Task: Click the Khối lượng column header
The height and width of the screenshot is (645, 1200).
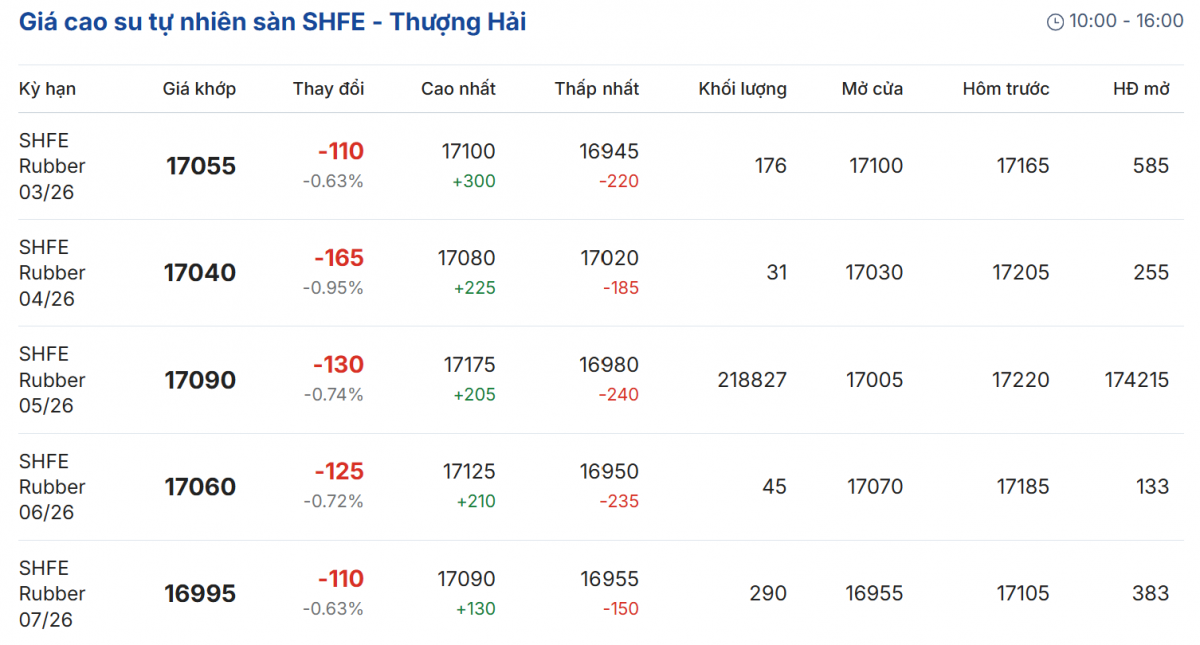Action: [742, 89]
